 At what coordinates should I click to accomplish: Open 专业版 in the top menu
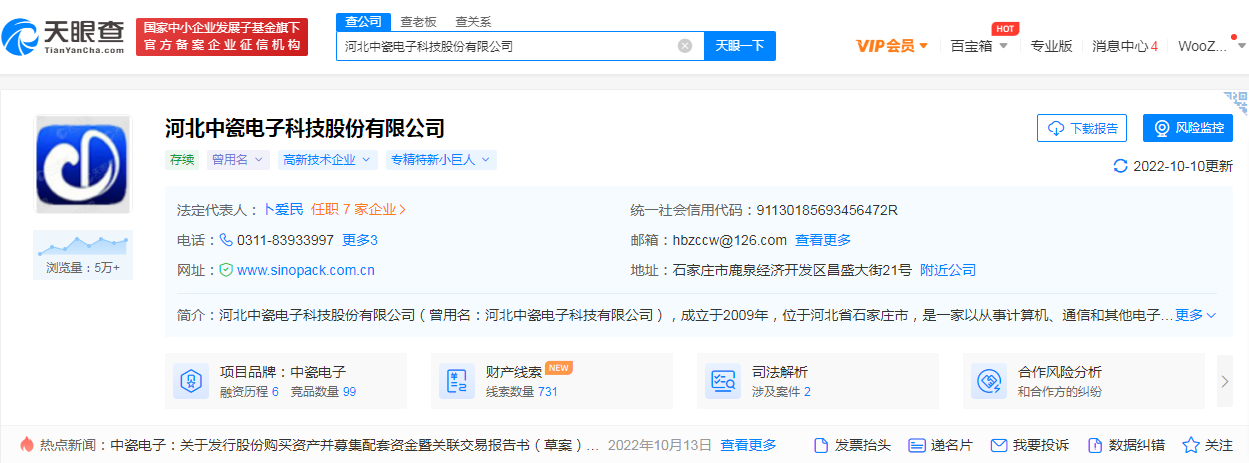pyautogui.click(x=1052, y=46)
